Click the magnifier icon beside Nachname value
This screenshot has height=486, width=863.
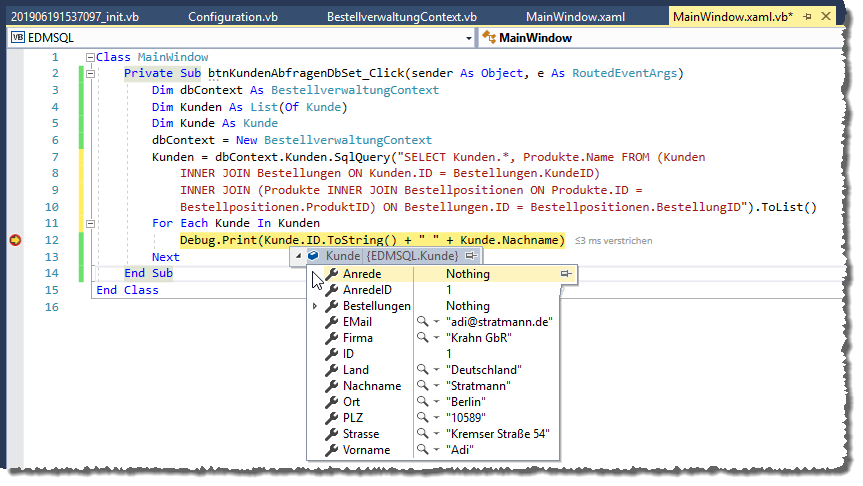tap(422, 386)
